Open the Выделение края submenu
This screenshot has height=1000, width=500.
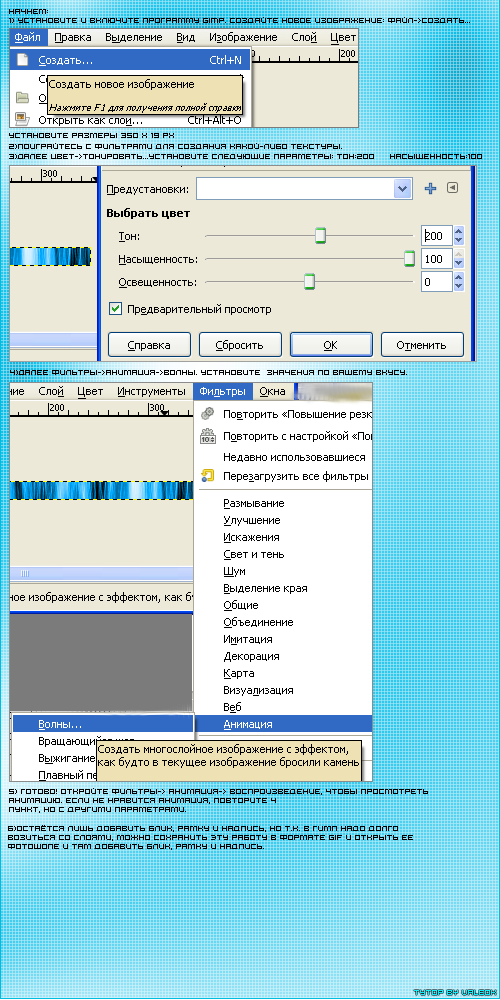(265, 588)
